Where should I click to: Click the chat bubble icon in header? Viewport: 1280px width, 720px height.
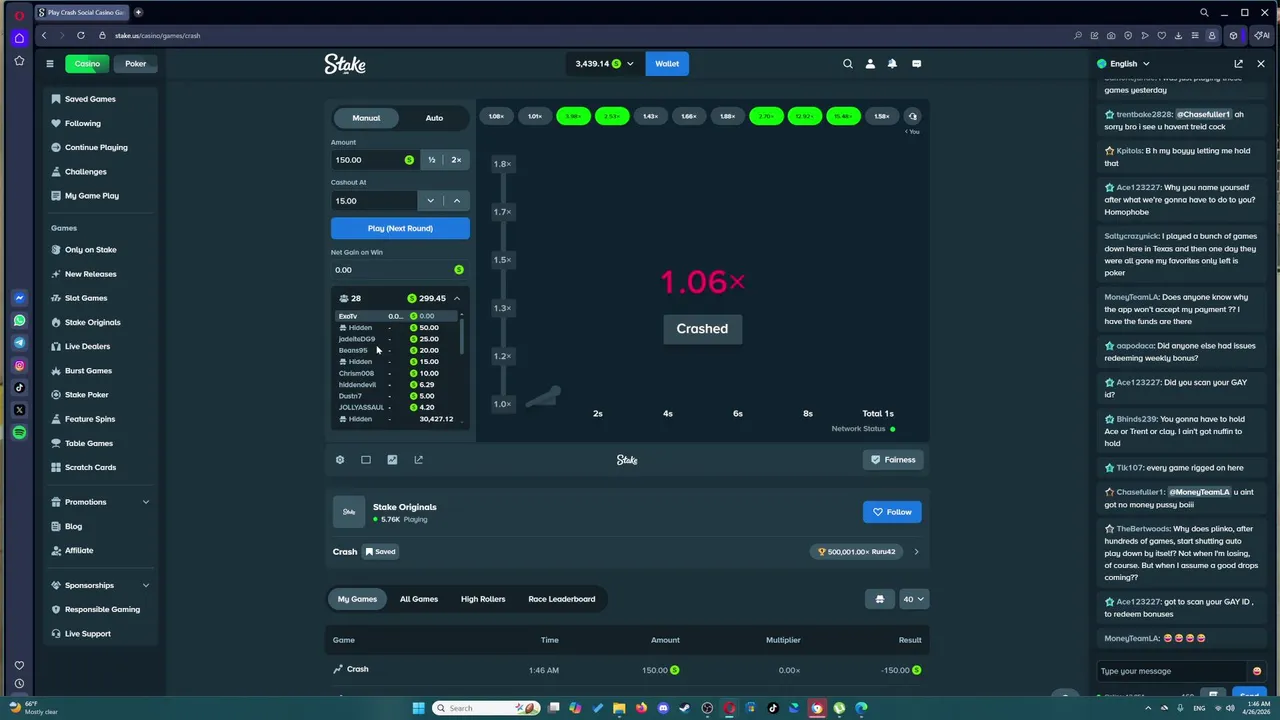click(x=916, y=64)
